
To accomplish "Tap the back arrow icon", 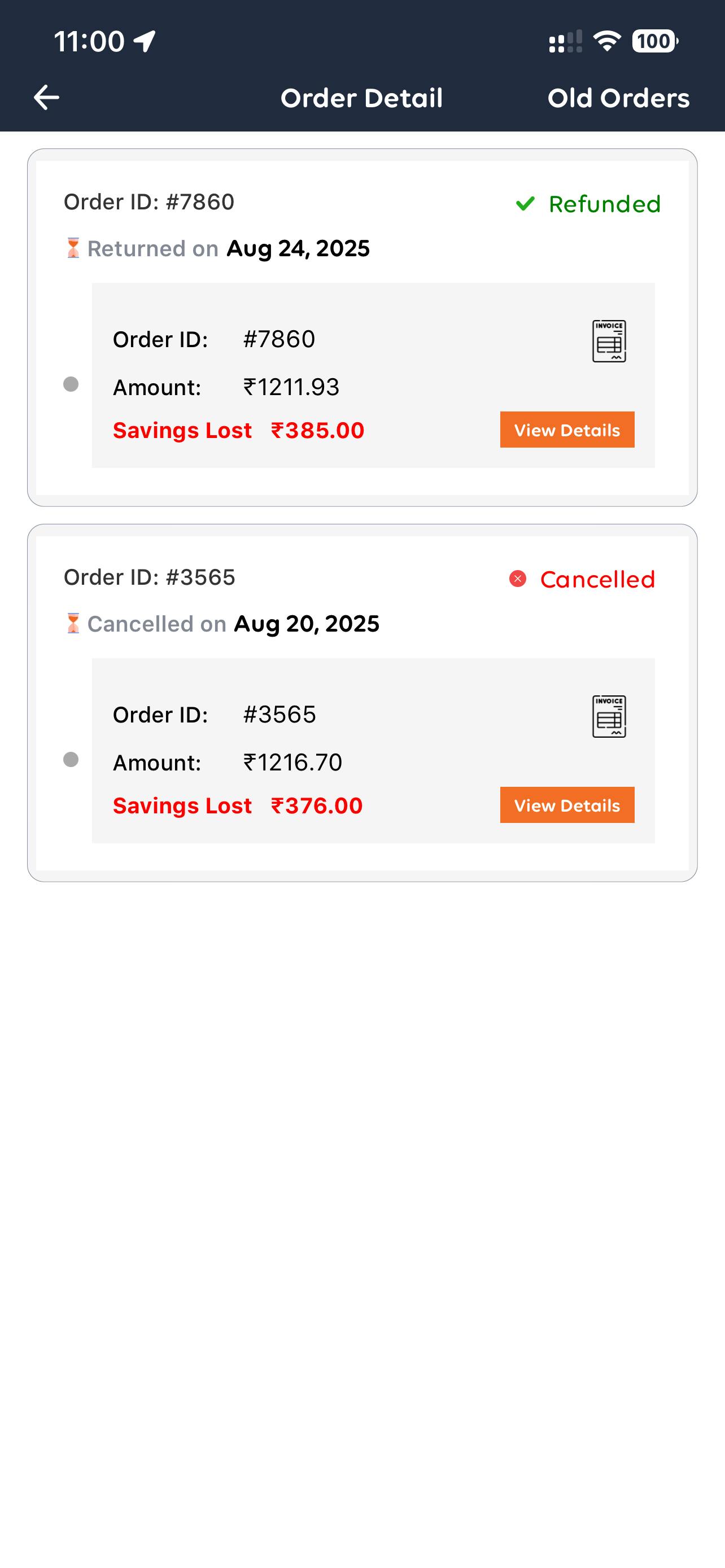I will click(46, 98).
